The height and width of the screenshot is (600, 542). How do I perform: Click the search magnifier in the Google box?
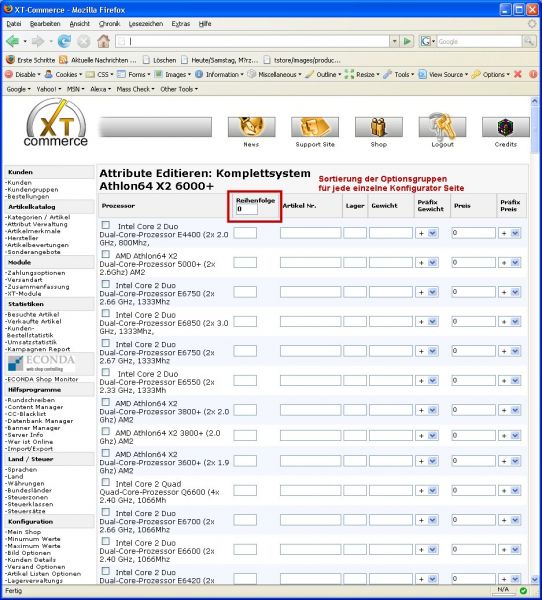529,41
